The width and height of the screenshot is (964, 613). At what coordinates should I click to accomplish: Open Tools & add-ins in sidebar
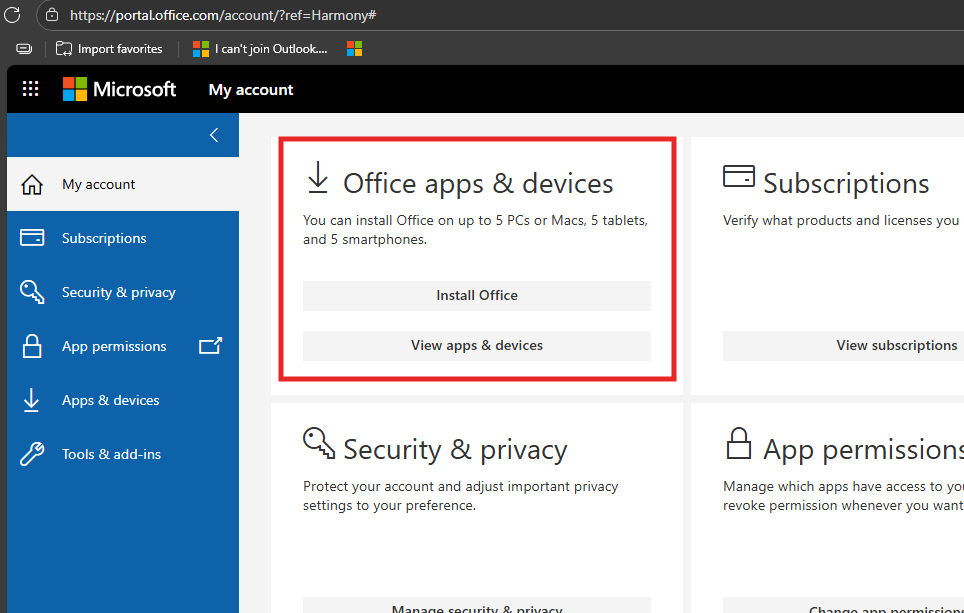123,454
